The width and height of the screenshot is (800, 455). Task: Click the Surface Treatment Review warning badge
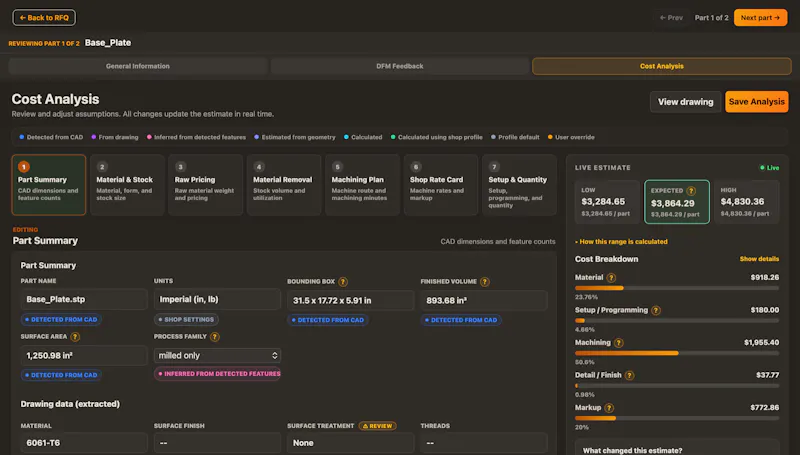[x=378, y=426]
